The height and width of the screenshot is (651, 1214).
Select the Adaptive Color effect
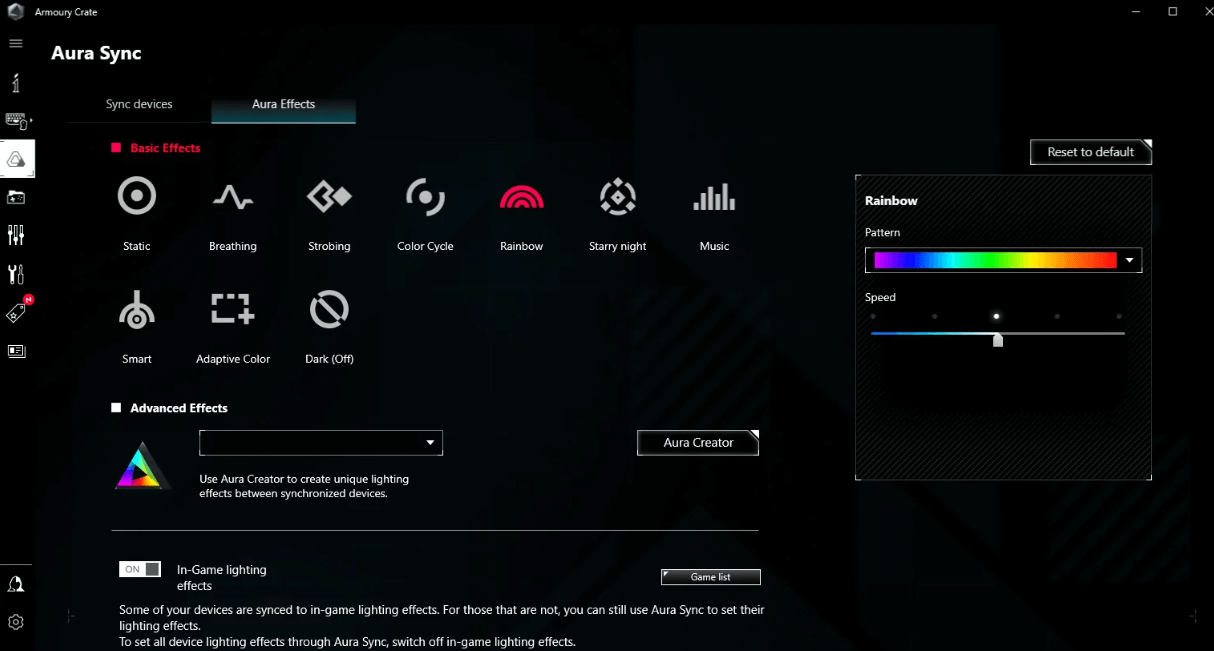click(233, 310)
